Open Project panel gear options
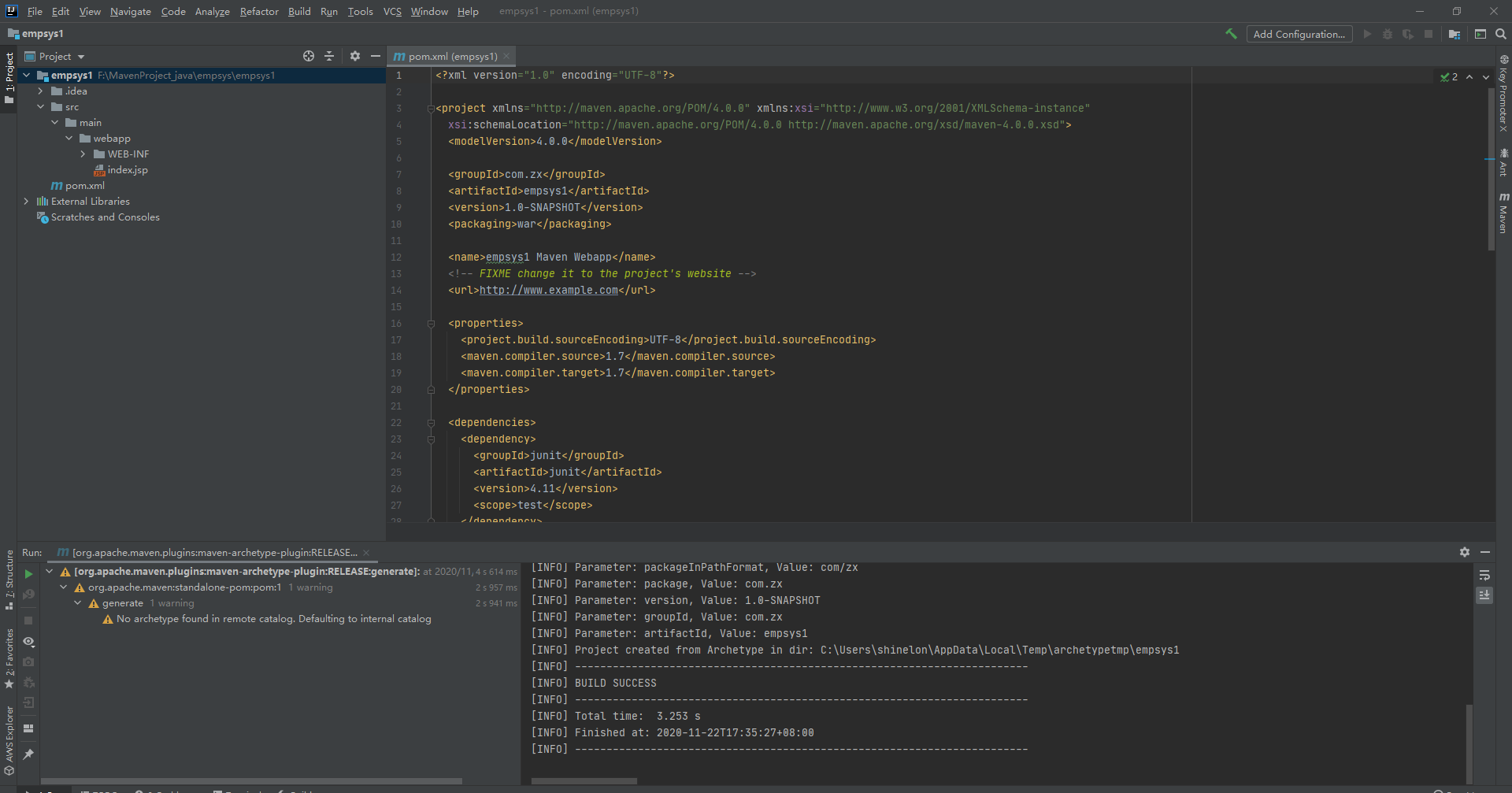The width and height of the screenshot is (1512, 793). pyautogui.click(x=355, y=56)
